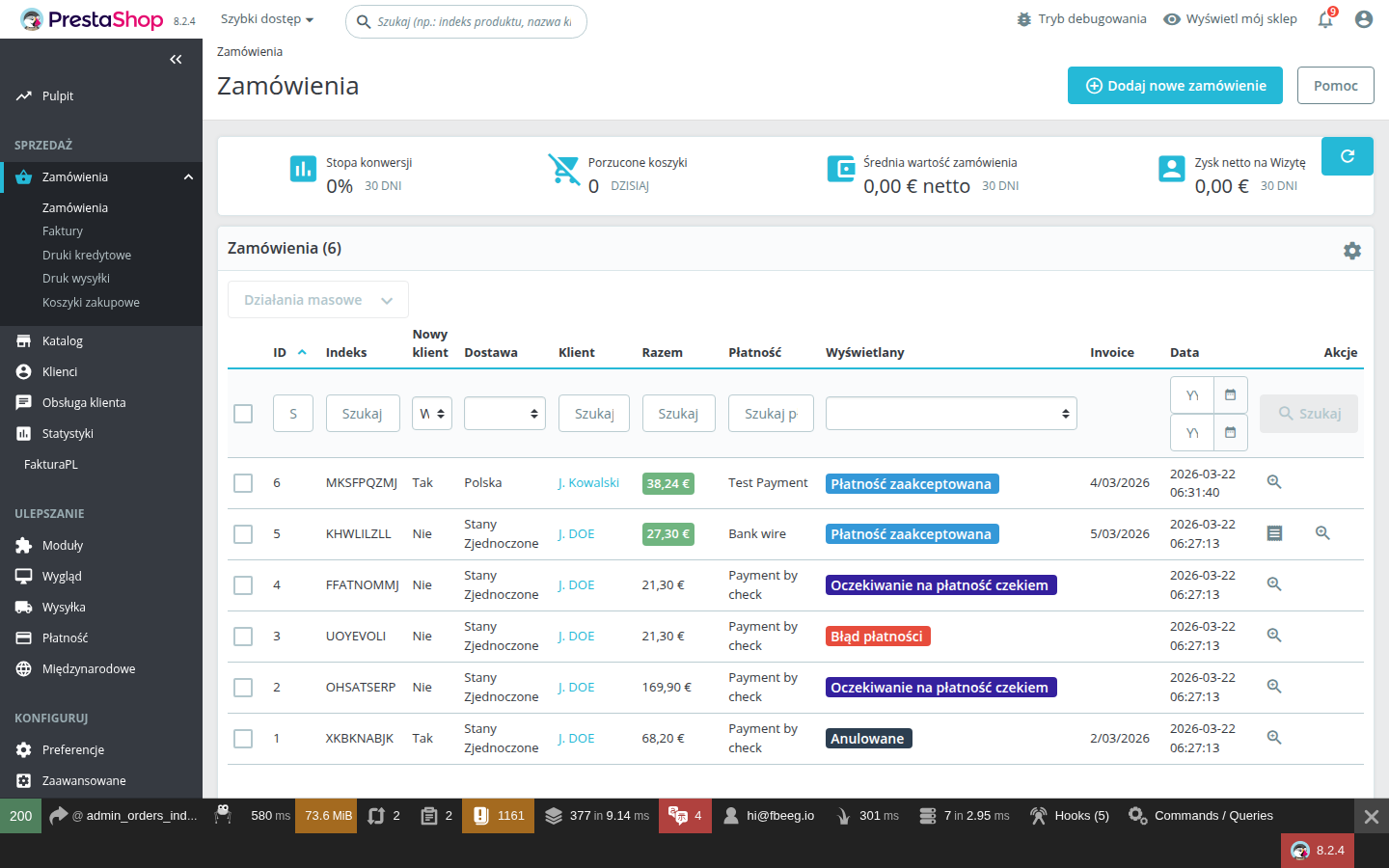Click the Indeks Szukaj filter input field
The image size is (1389, 868).
363,413
